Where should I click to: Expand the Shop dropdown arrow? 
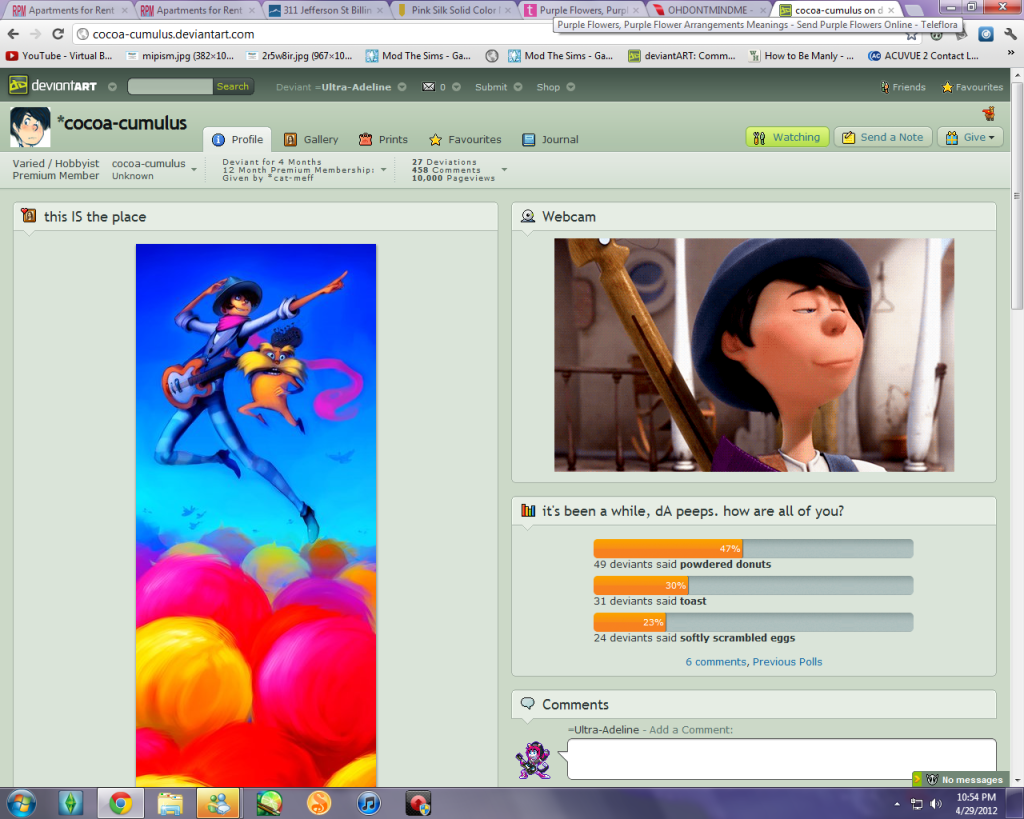pos(571,87)
